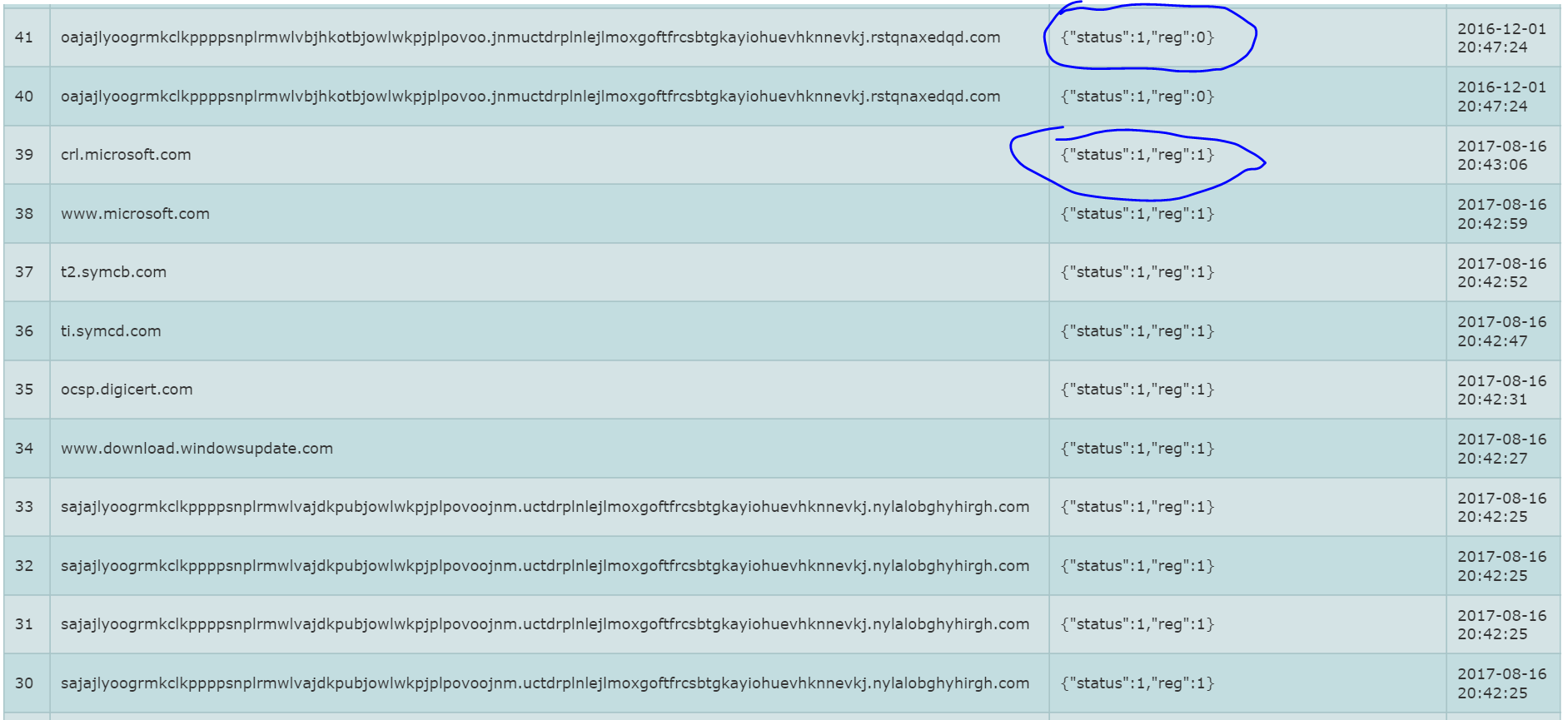The height and width of the screenshot is (720, 1568).
Task: Click the ocsp.digicert.com domain cell
Action: 127,390
